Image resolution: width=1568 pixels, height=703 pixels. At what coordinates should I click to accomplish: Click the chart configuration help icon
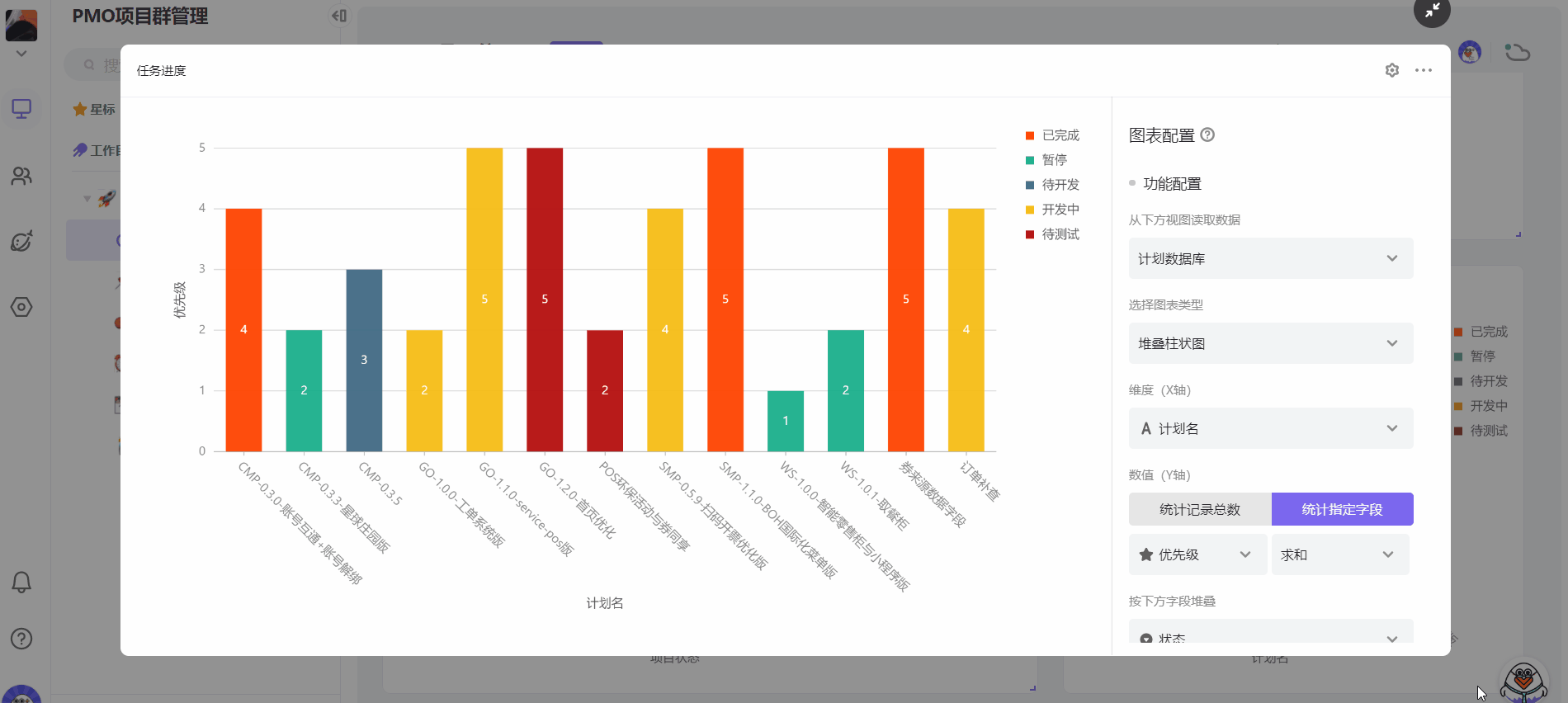1207,134
